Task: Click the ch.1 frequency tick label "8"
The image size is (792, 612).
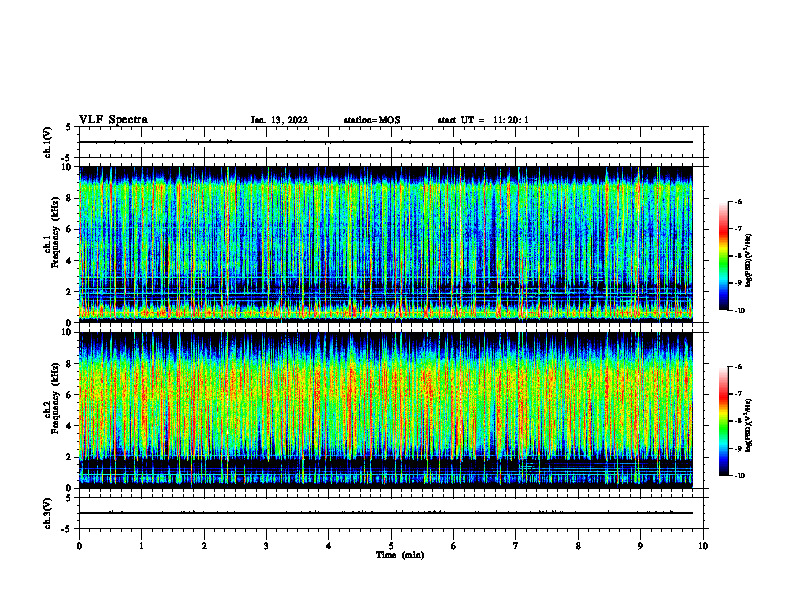Action: (70, 198)
